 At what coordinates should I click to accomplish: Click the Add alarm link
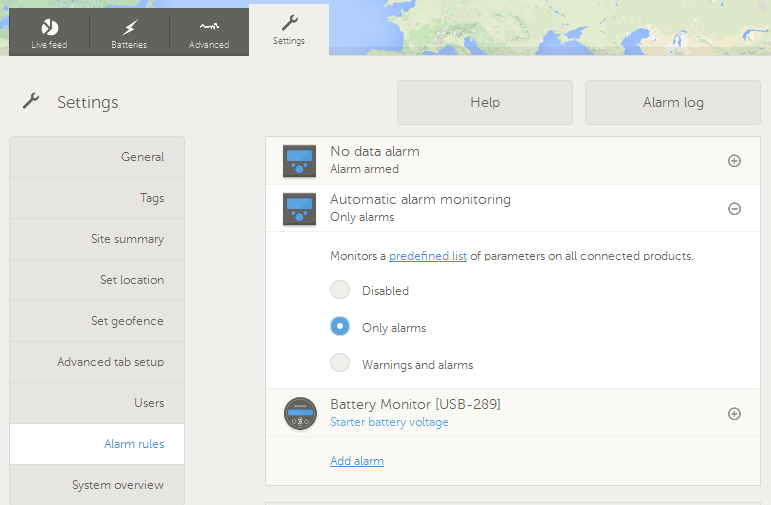(357, 461)
